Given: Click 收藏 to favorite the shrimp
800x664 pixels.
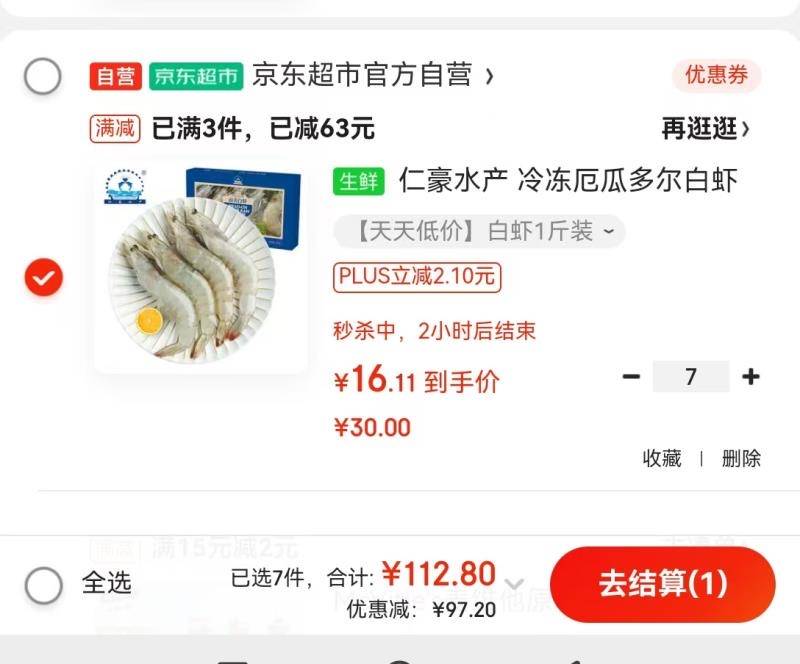Looking at the screenshot, I should [x=662, y=458].
